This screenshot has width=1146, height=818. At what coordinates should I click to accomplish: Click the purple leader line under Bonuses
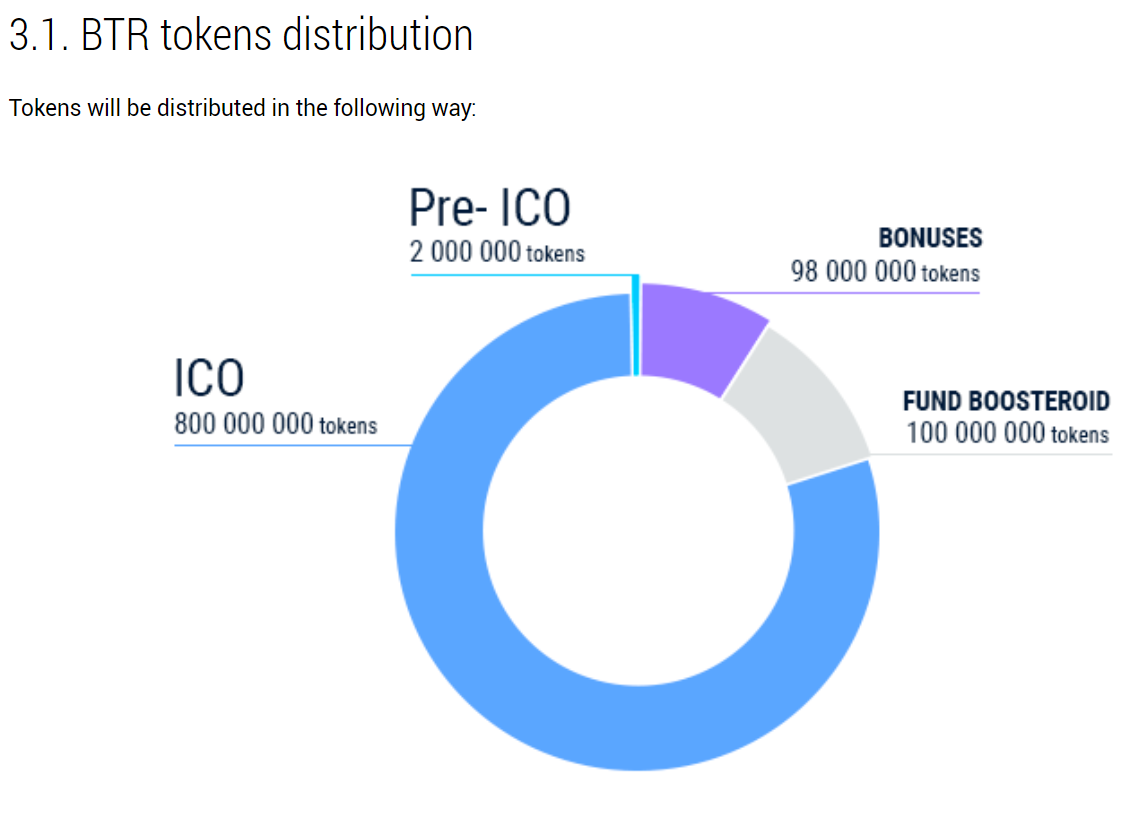point(844,293)
